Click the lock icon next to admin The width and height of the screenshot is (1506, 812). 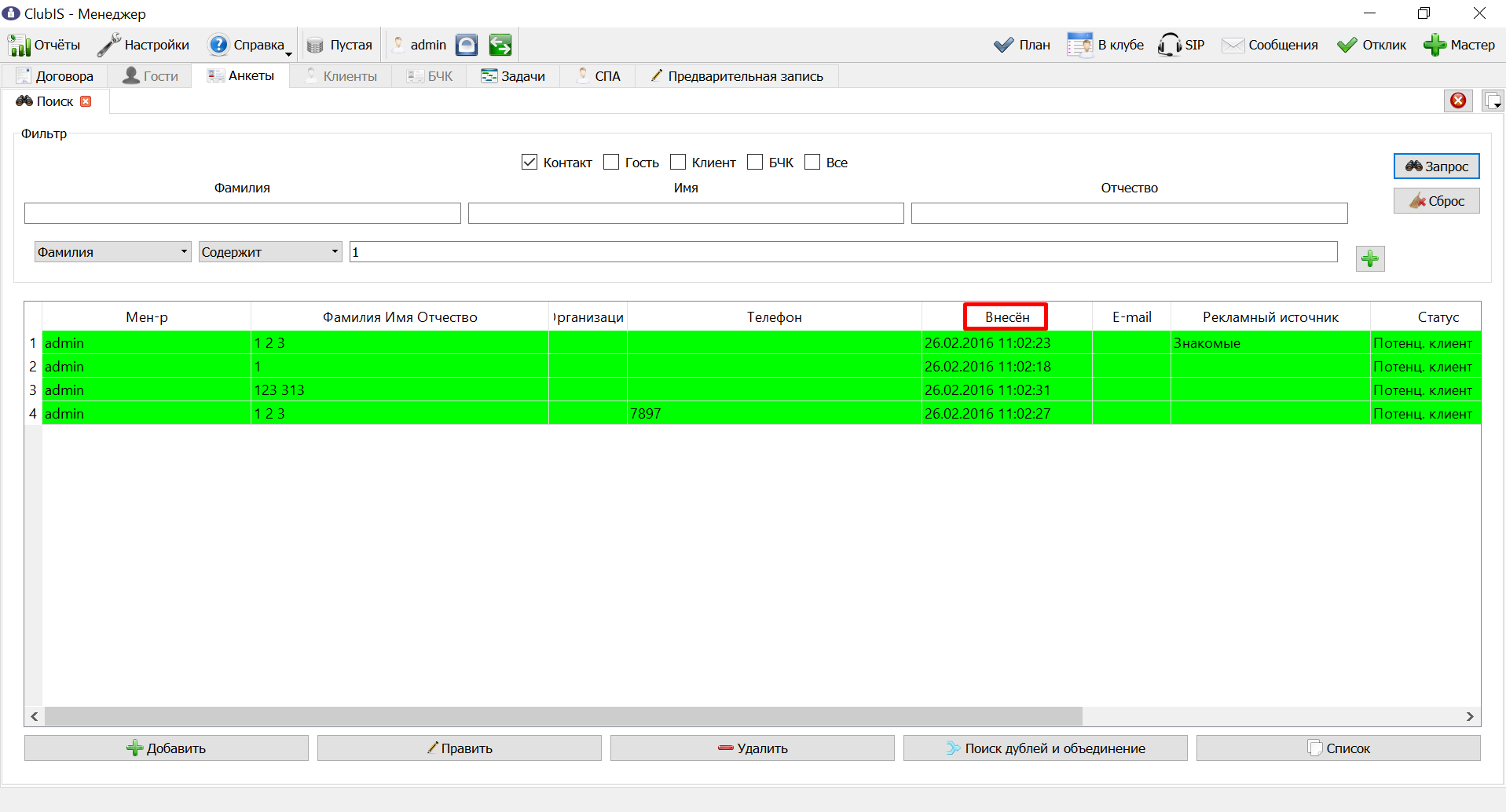[x=467, y=45]
